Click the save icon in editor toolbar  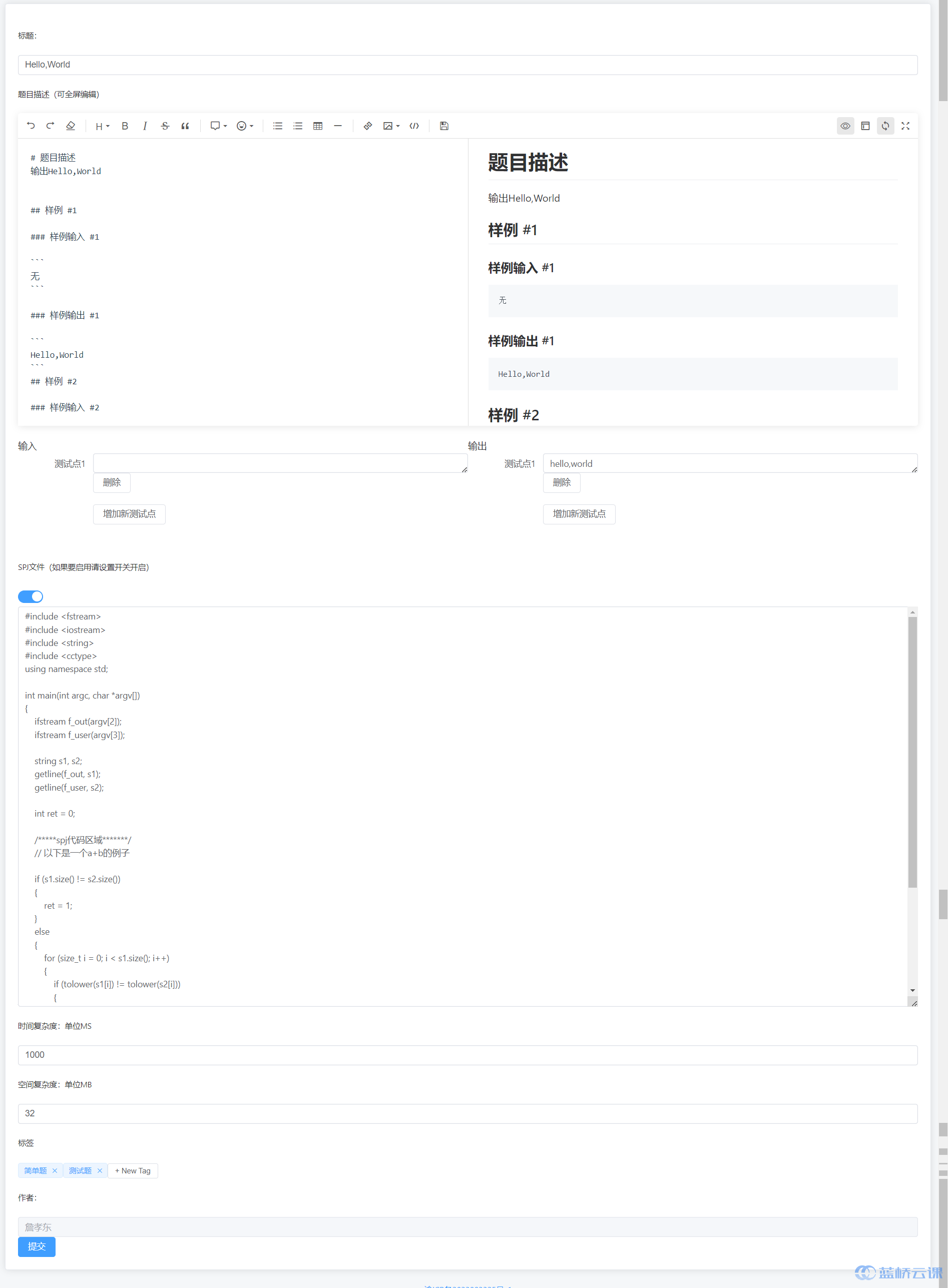tap(443, 126)
